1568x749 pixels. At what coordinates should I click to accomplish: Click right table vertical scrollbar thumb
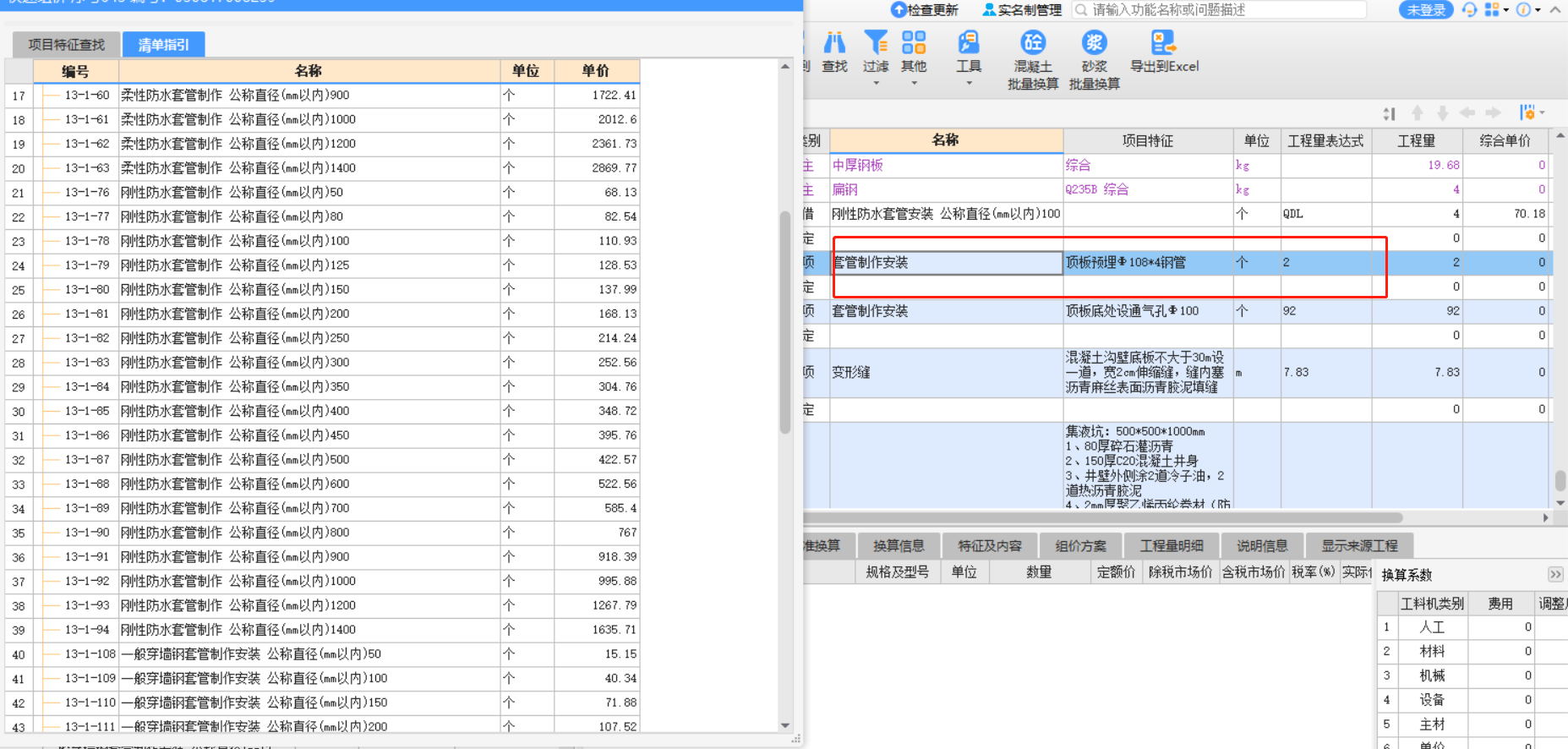[x=1560, y=479]
